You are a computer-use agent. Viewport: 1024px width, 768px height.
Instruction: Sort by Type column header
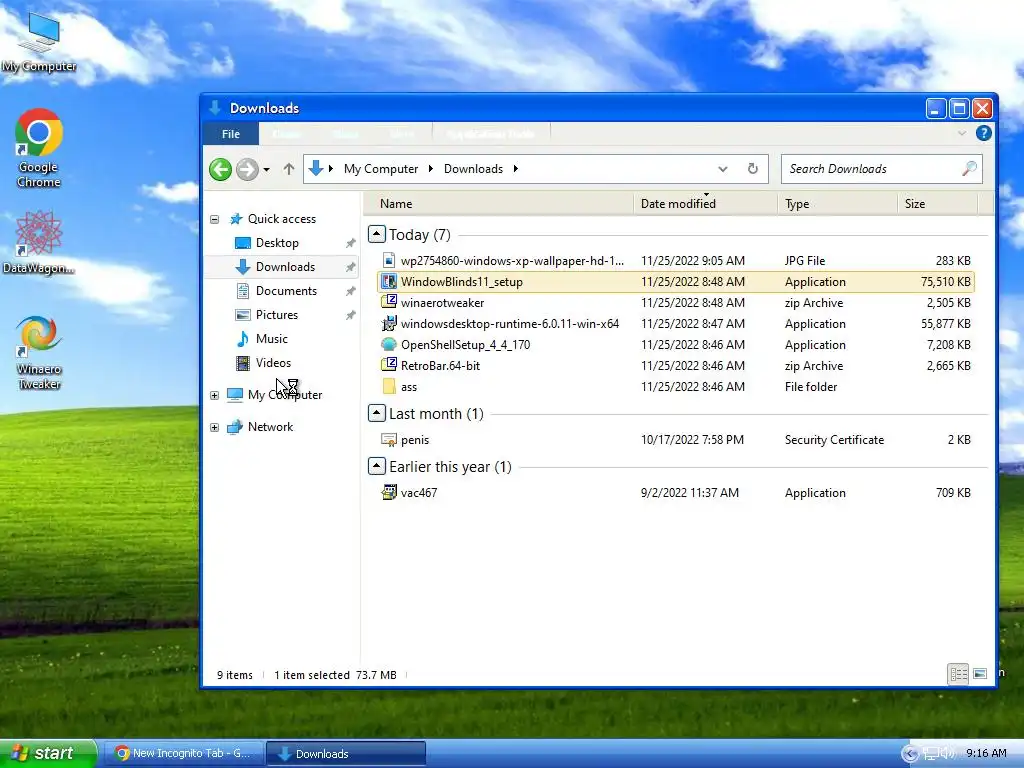point(837,204)
